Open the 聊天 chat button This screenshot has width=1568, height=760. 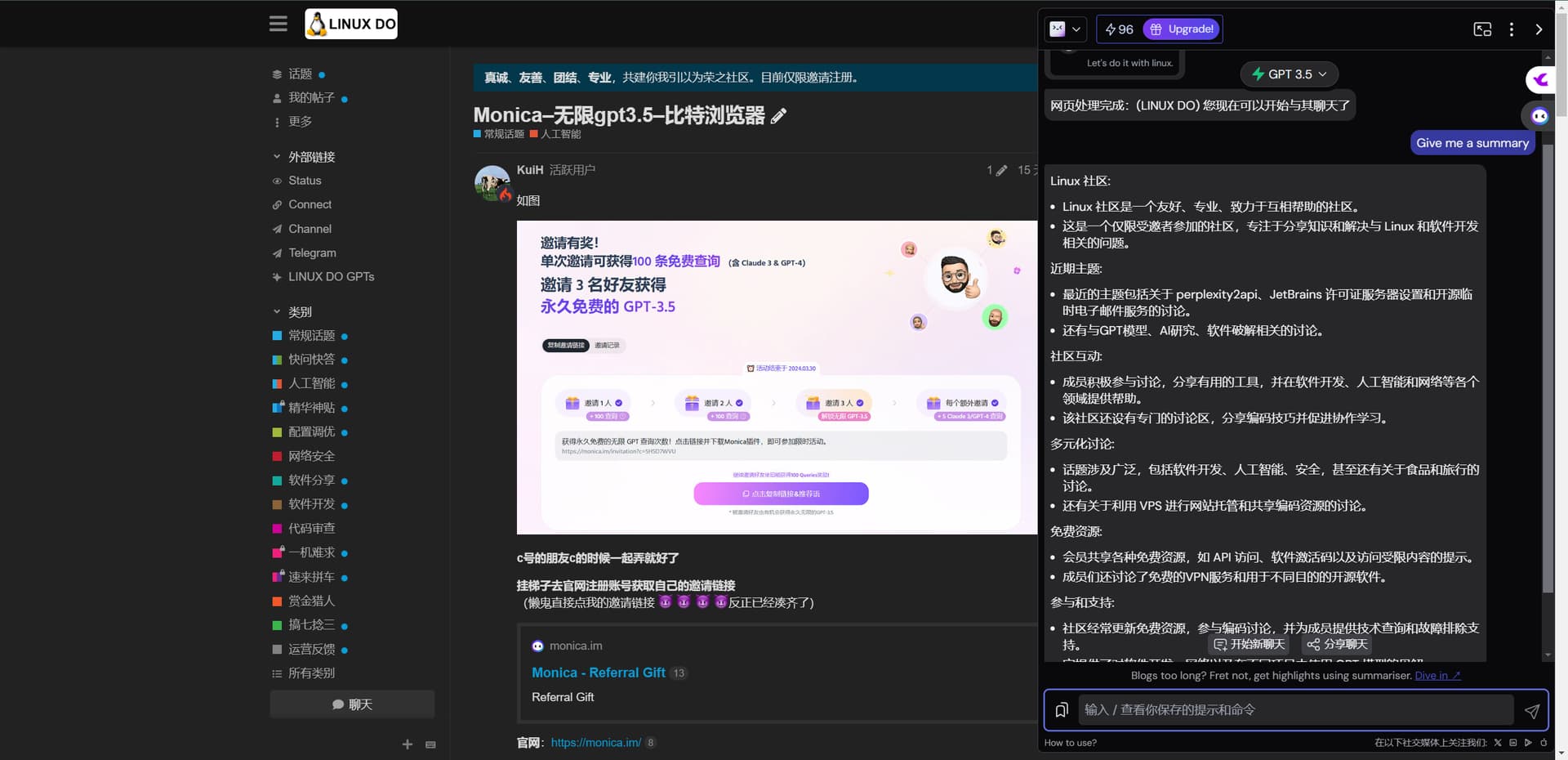[x=352, y=704]
